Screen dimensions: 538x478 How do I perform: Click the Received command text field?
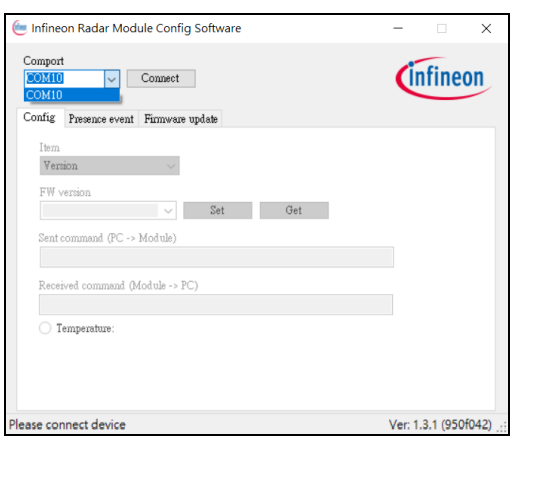[216, 304]
